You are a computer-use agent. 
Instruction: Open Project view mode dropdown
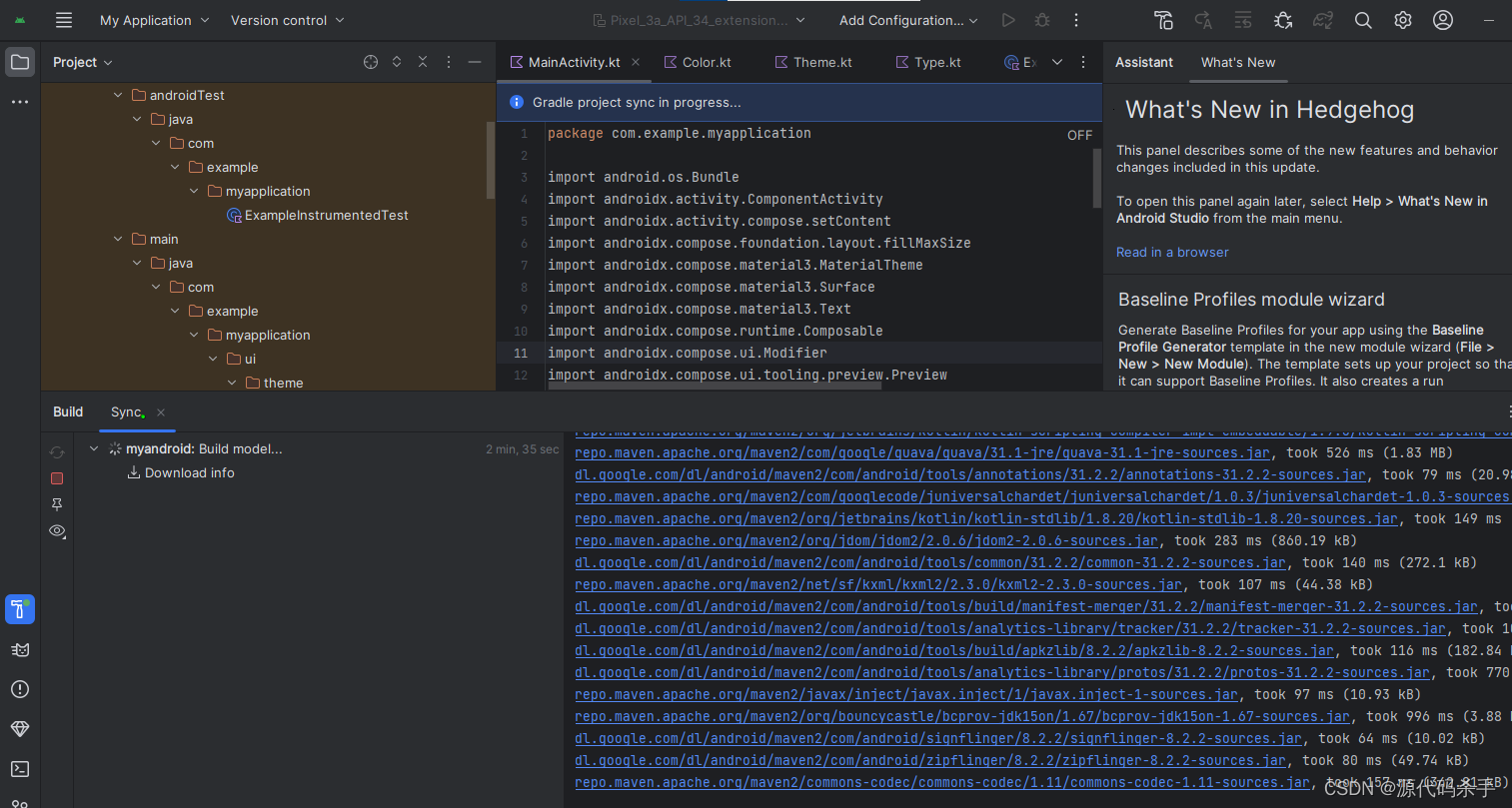point(83,62)
